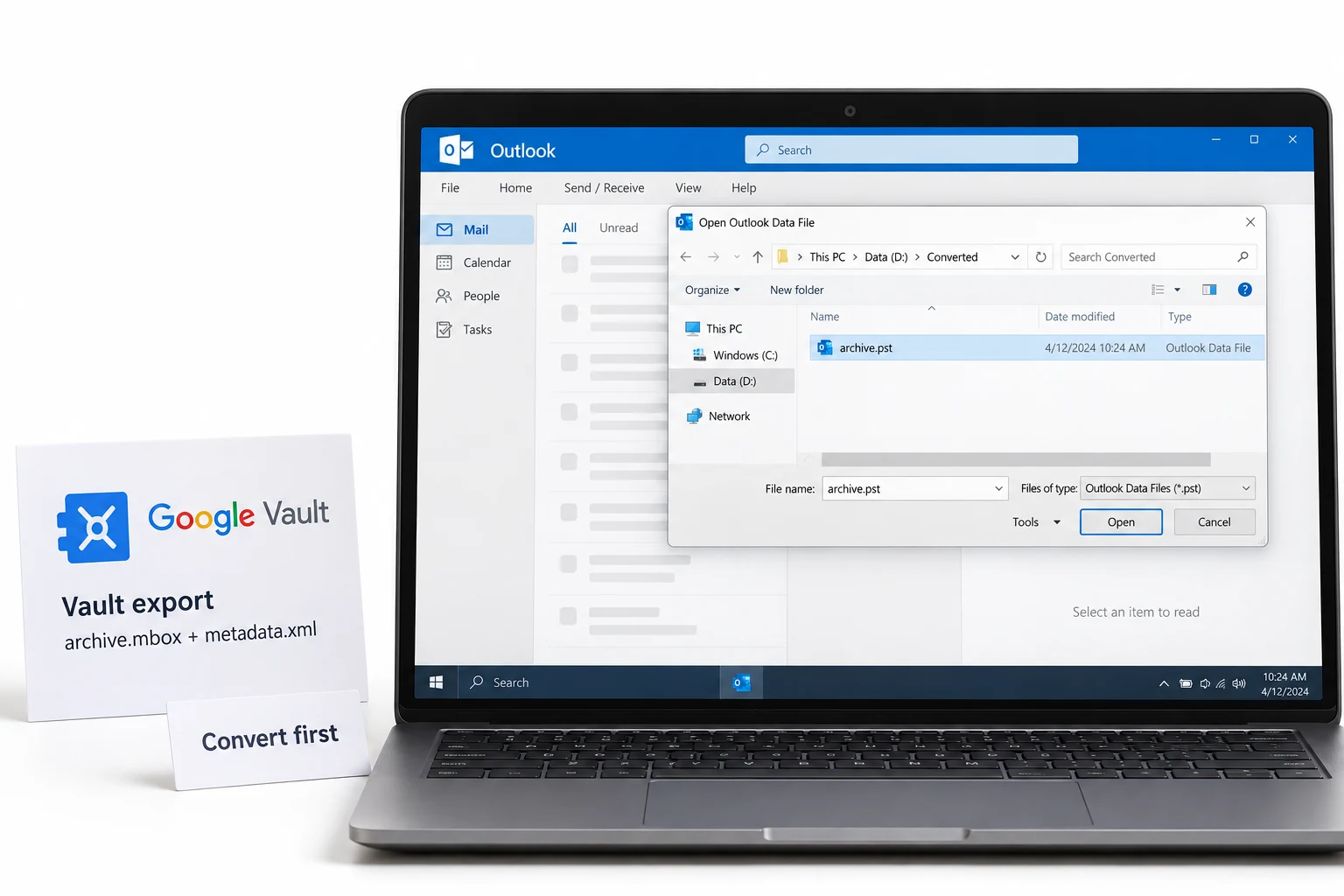Image resolution: width=1344 pixels, height=896 pixels.
Task: Select the archive.pst file name
Action: pyautogui.click(x=865, y=348)
